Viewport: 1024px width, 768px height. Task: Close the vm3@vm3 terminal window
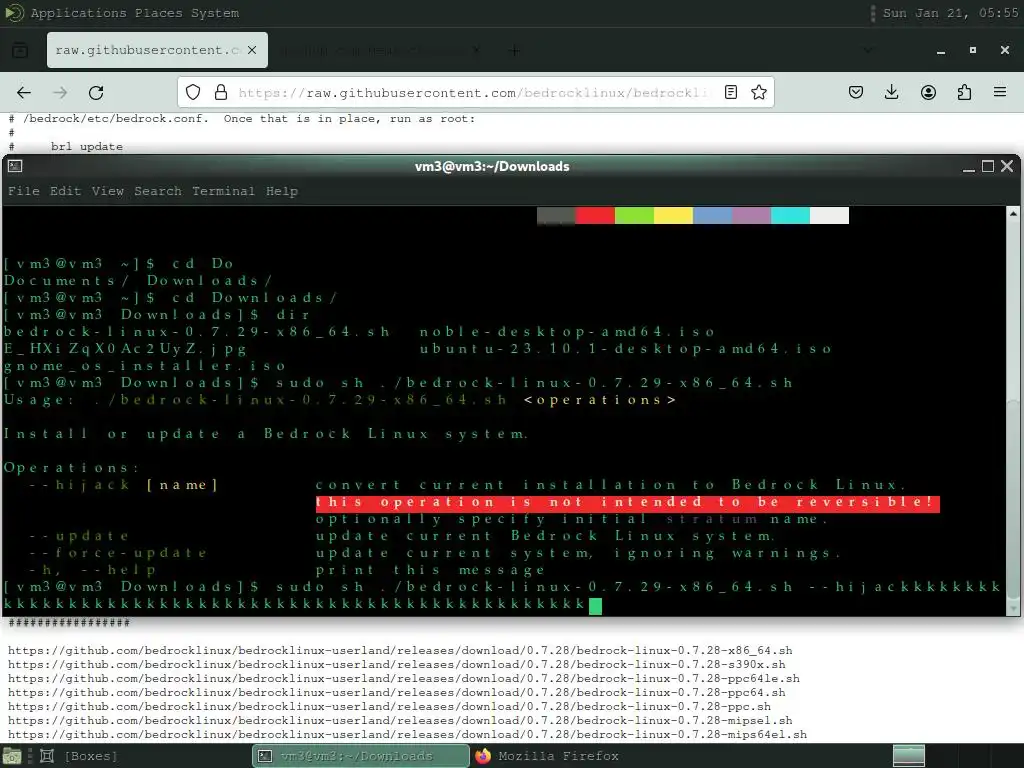coord(1007,167)
